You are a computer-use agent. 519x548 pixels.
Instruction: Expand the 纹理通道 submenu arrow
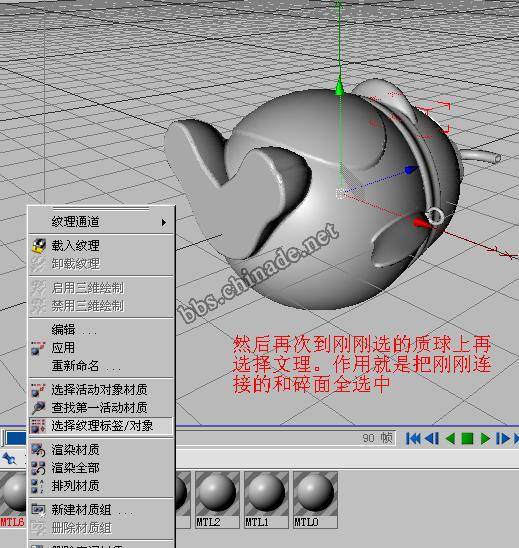click(164, 222)
